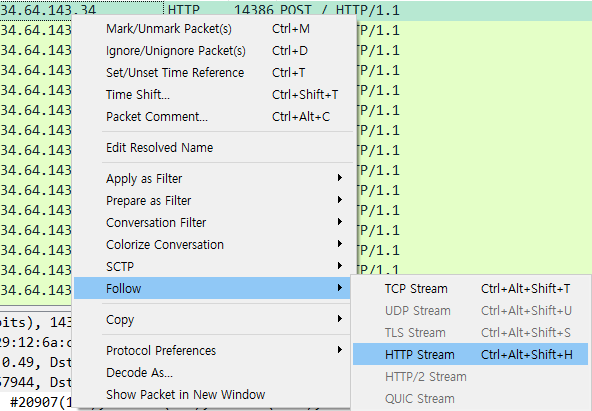Expand the SCTP submenu

pos(213,266)
